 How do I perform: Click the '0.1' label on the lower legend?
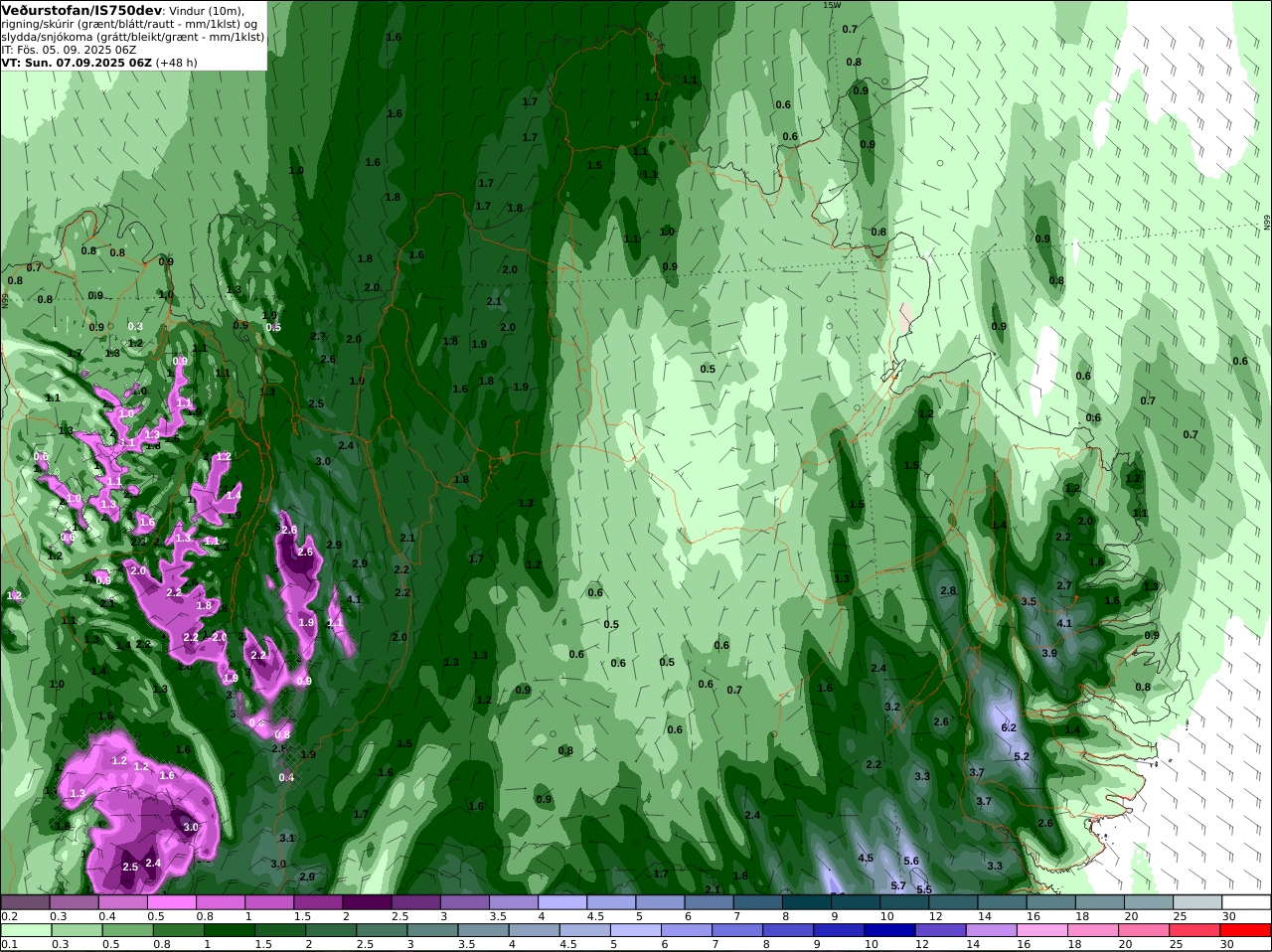[x=9, y=944]
